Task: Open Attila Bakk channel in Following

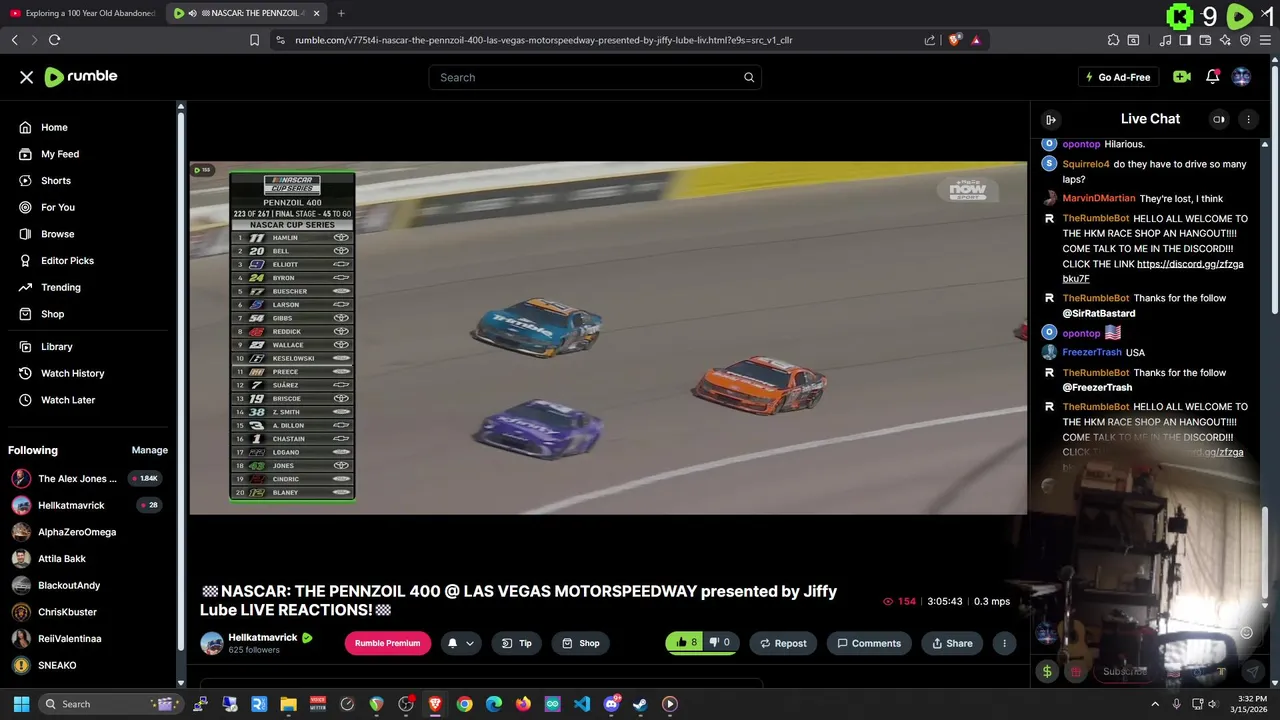Action: (x=62, y=559)
